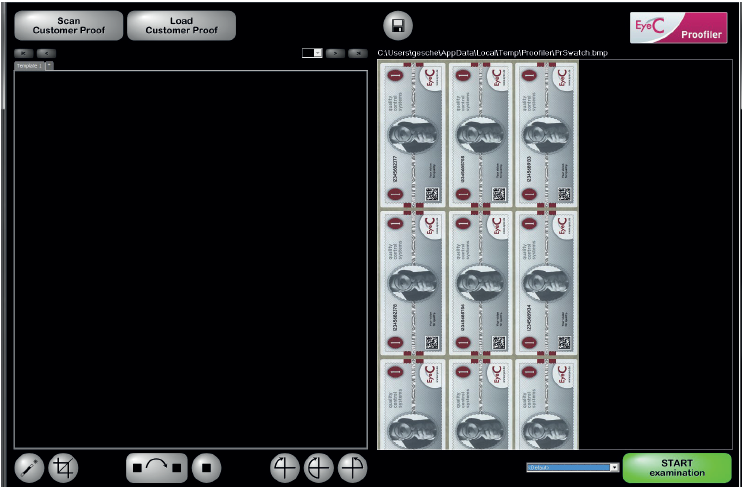Click the left window edge scrollbar
This screenshot has width=742, height=487.
[x=4, y=56]
